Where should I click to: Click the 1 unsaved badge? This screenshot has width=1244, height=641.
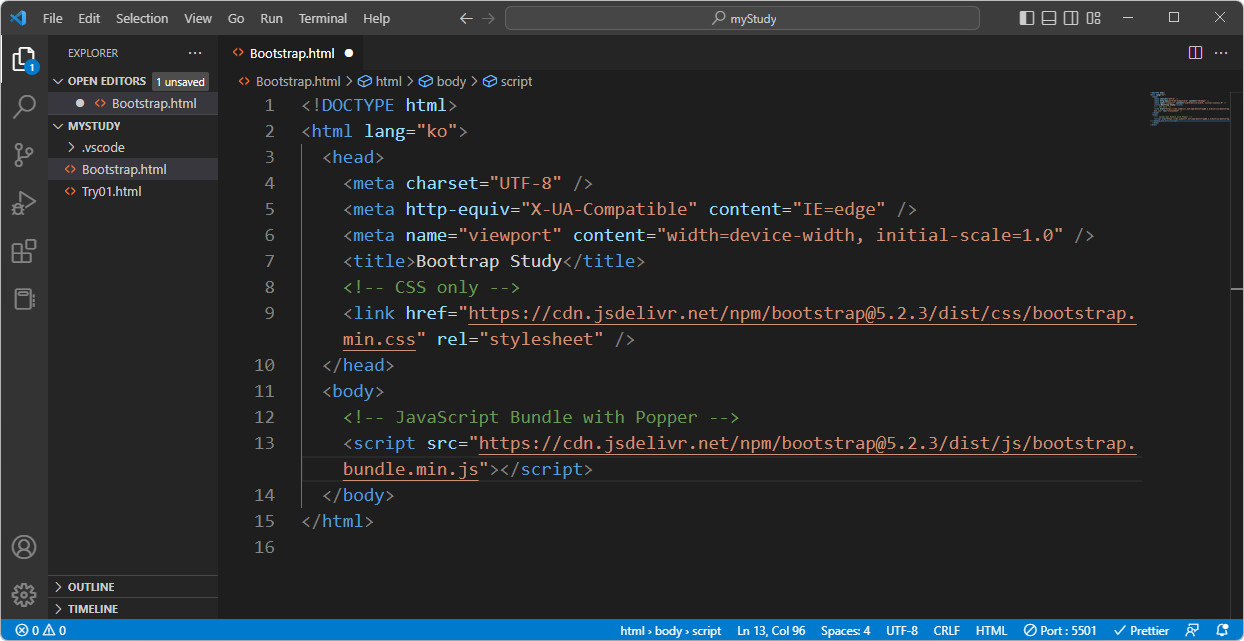pos(180,82)
